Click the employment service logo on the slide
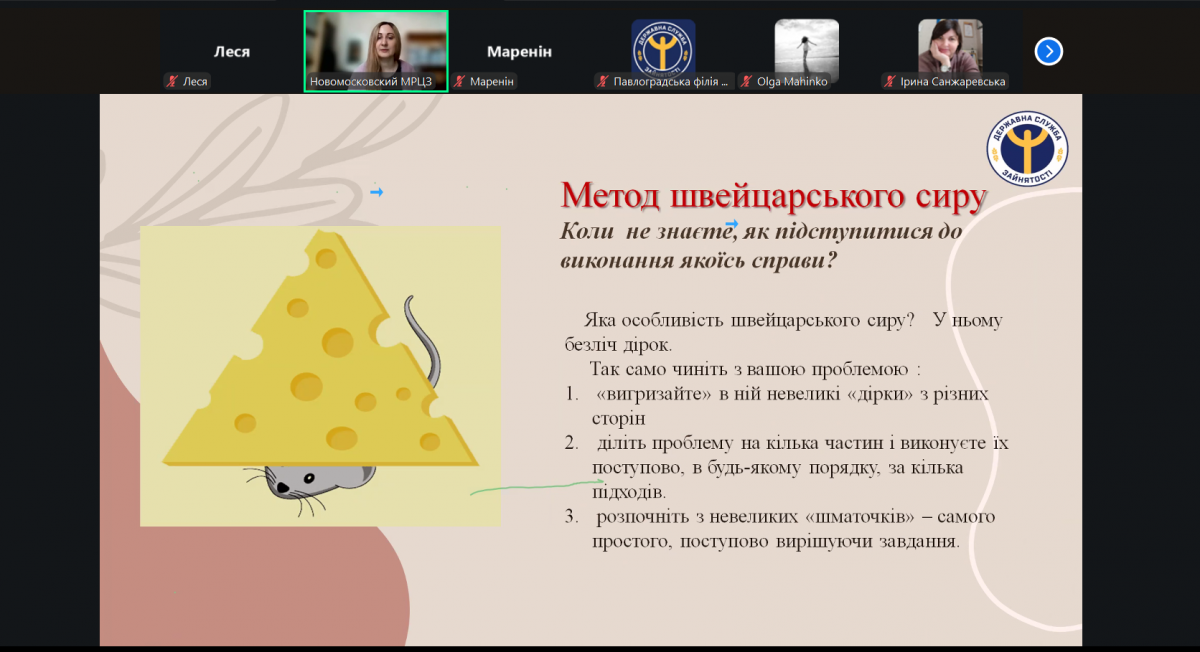 1027,148
